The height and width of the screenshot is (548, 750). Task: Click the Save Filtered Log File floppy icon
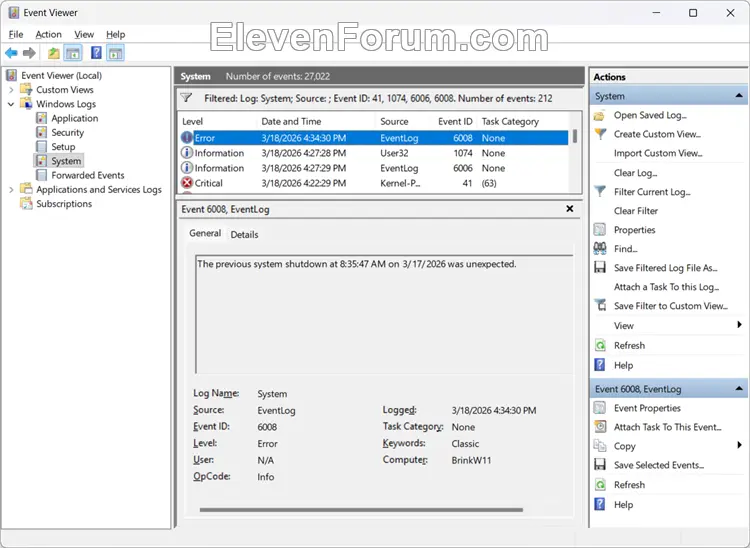(600, 267)
